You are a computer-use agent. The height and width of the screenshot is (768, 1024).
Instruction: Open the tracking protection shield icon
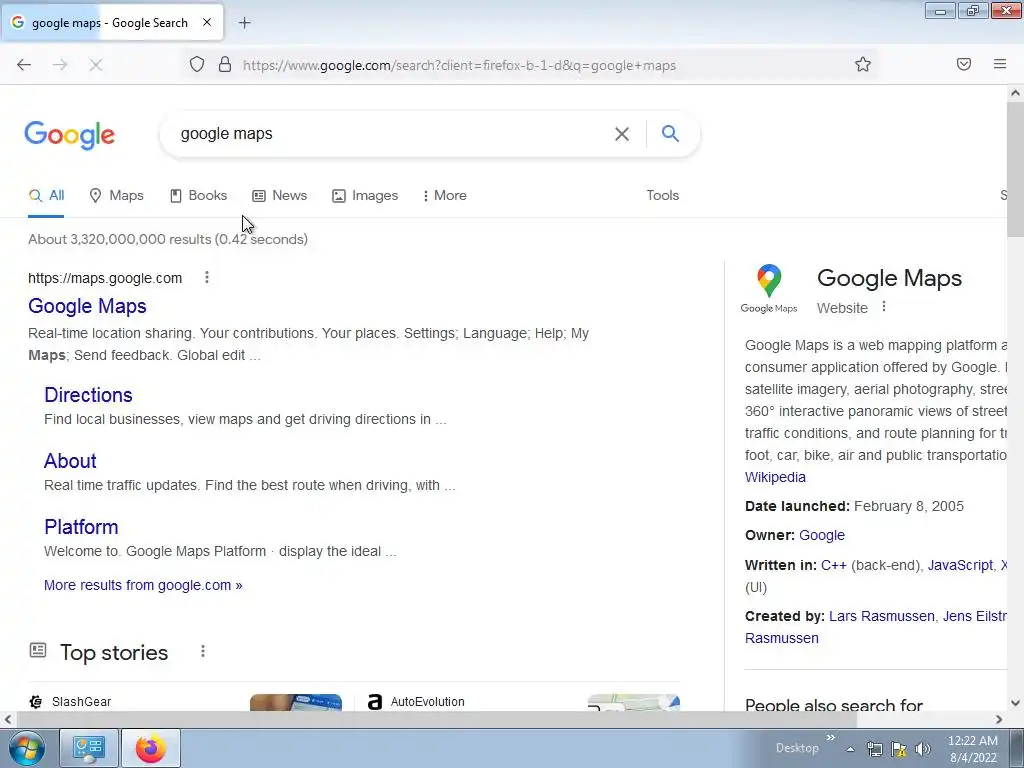[x=197, y=64]
